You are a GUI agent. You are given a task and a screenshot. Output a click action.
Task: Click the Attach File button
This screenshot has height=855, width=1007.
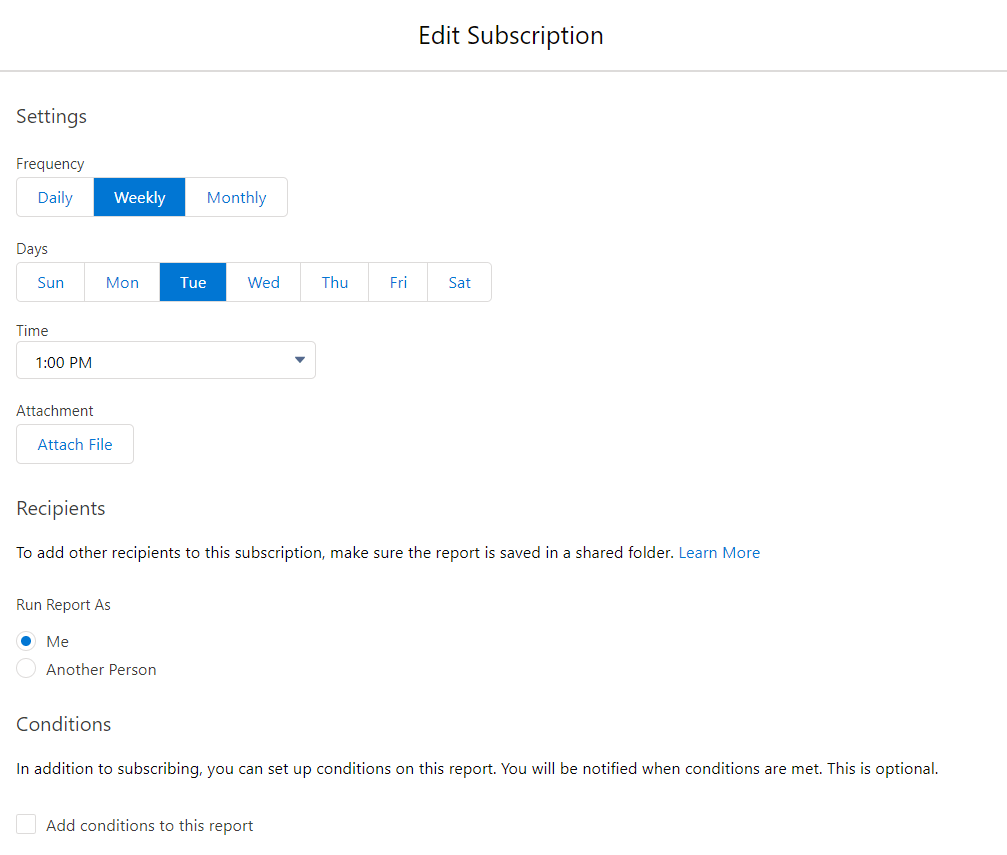pos(74,444)
